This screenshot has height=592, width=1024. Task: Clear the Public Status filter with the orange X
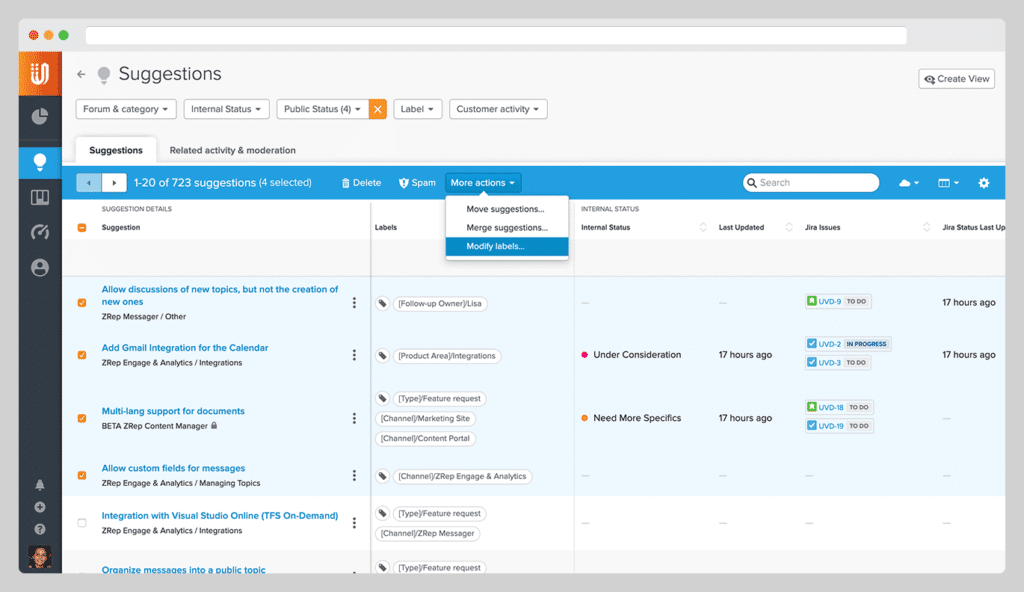point(377,109)
